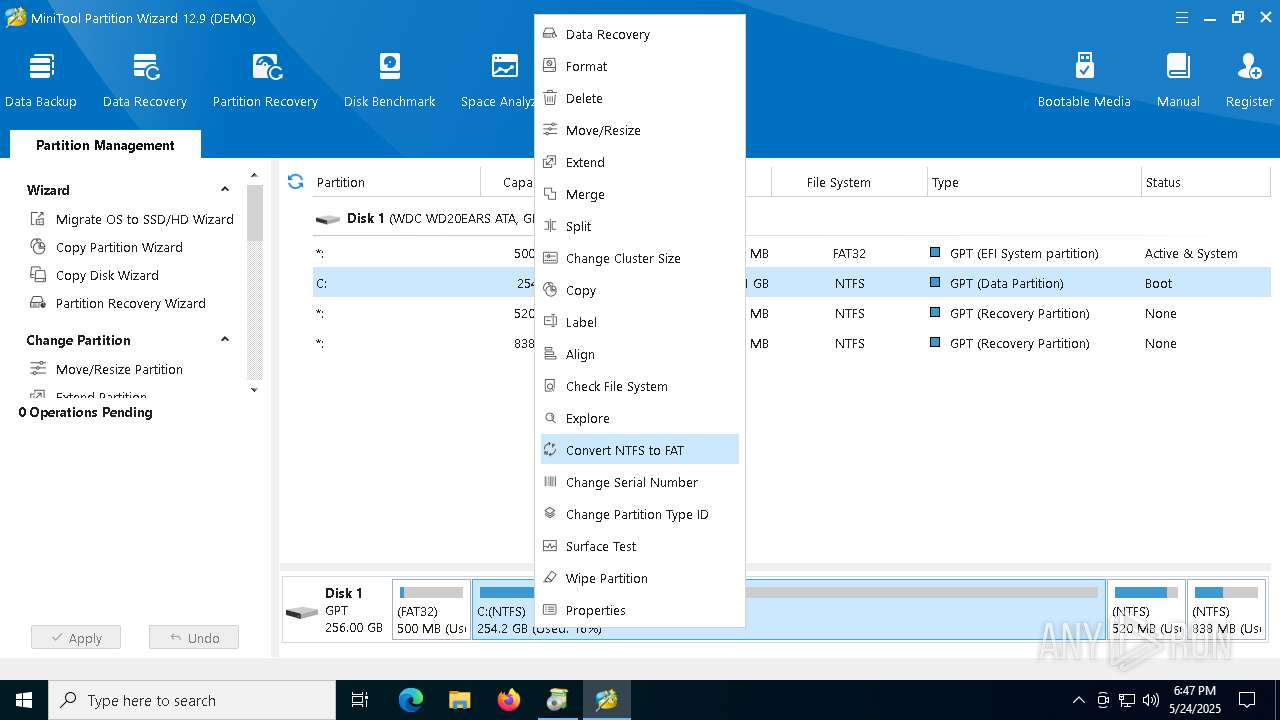Click the sidebar scroll down arrow
This screenshot has width=1280, height=720.
click(x=254, y=390)
